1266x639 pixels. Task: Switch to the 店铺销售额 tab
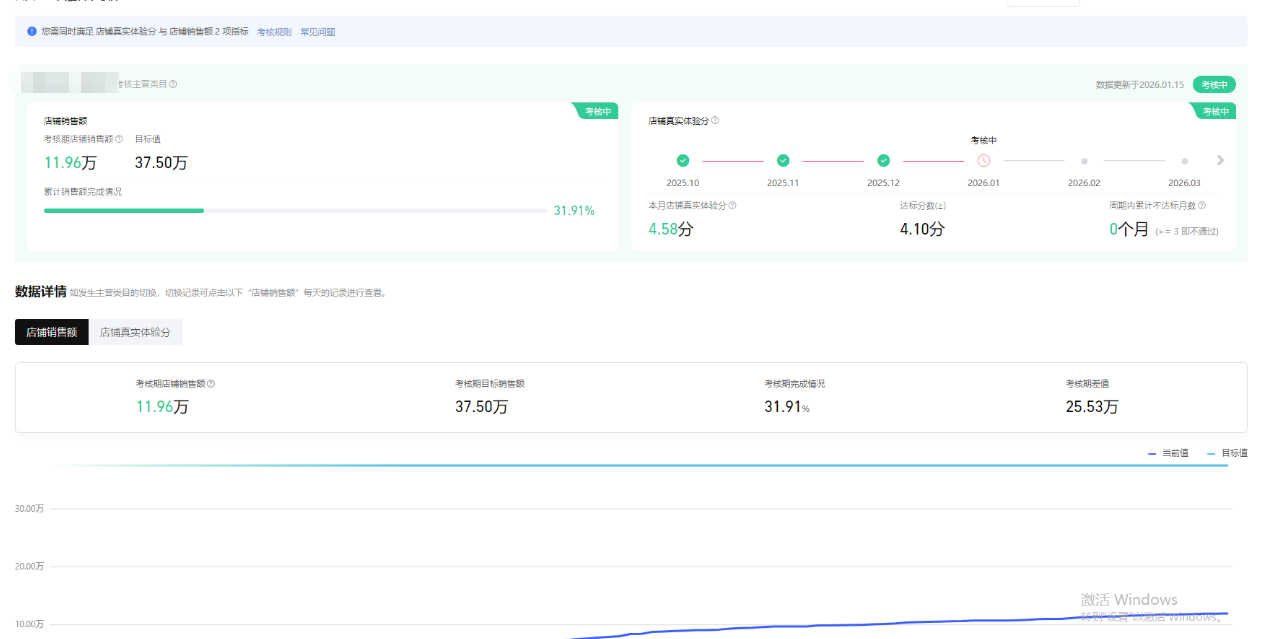click(51, 332)
